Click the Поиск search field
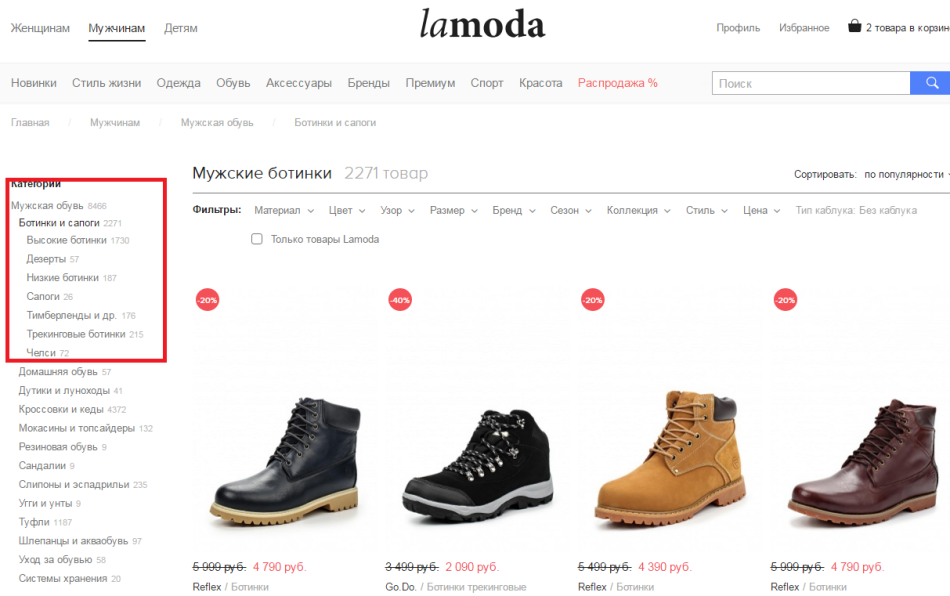Viewport: 950px width, 596px height. (x=811, y=83)
